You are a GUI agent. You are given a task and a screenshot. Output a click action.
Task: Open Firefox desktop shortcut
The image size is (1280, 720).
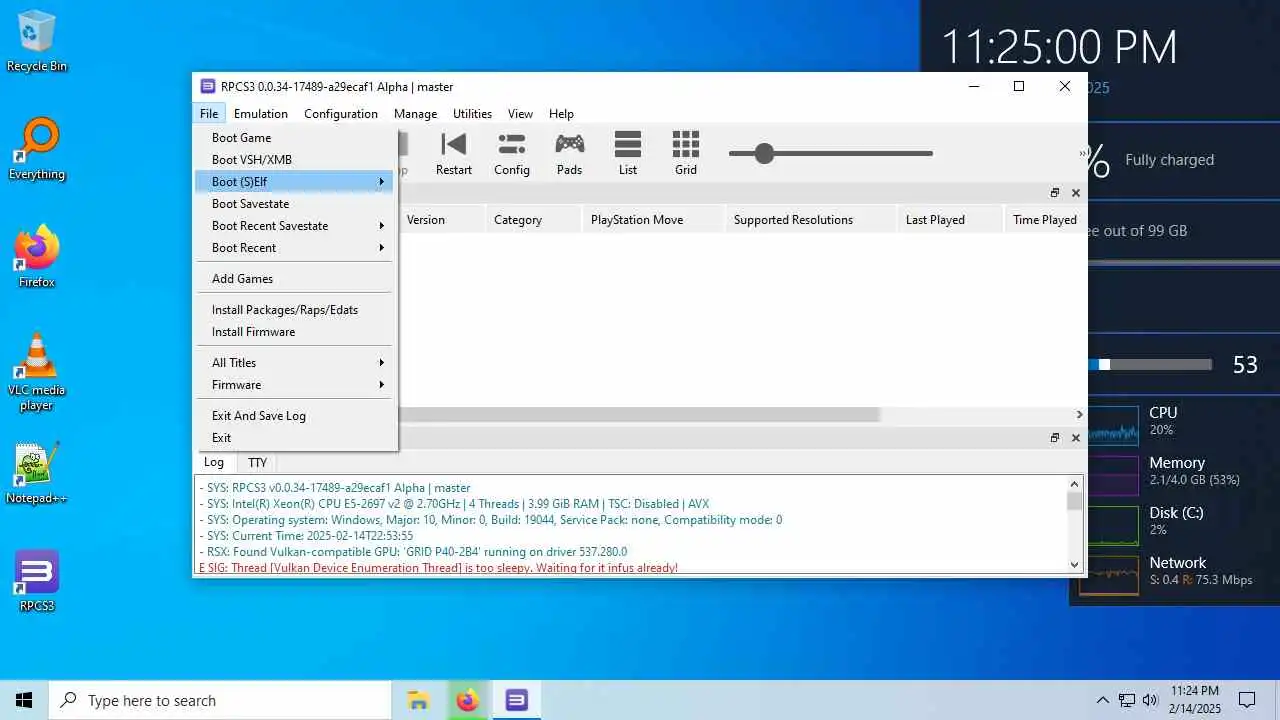(x=37, y=258)
